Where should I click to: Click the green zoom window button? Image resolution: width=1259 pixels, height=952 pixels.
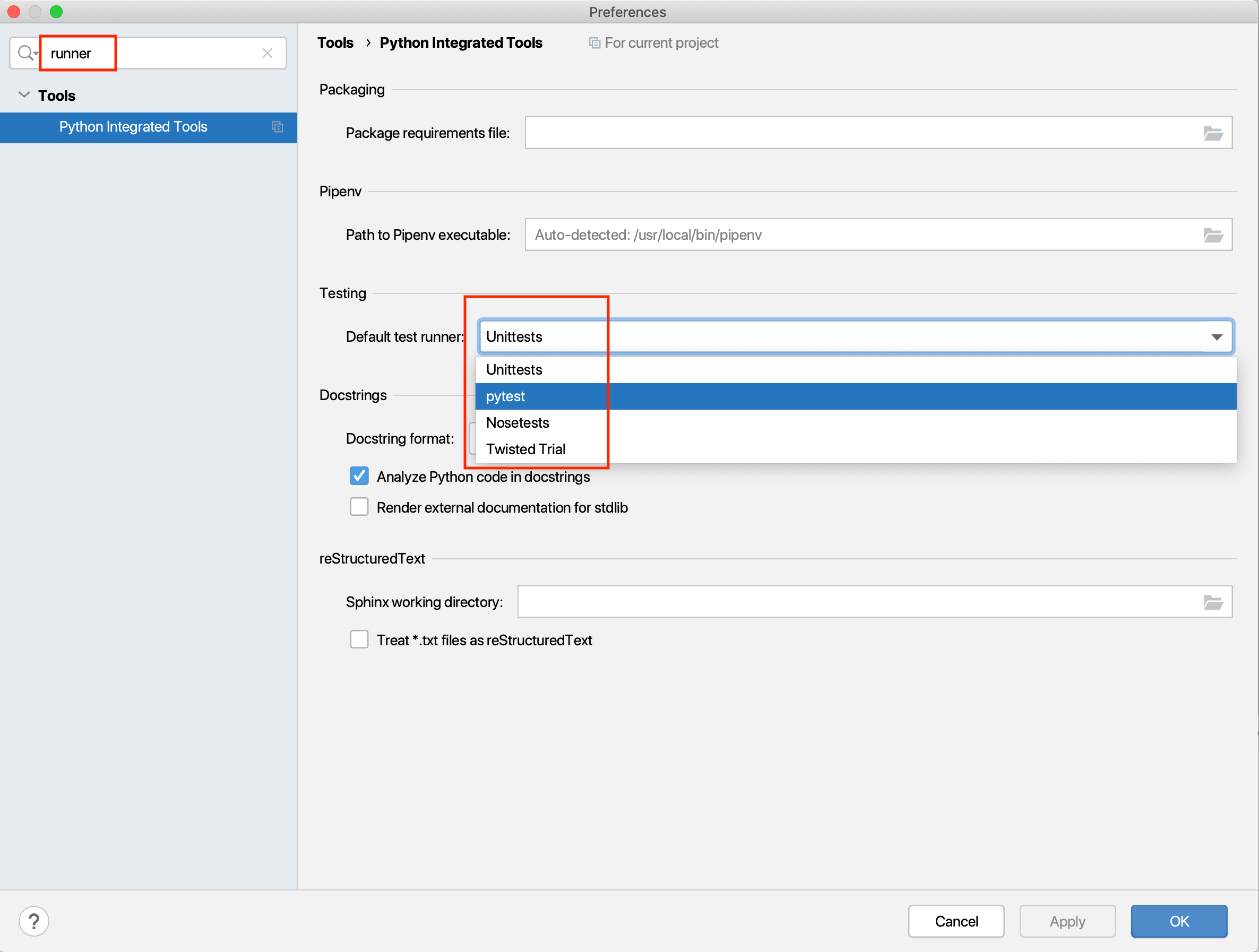coord(56,11)
